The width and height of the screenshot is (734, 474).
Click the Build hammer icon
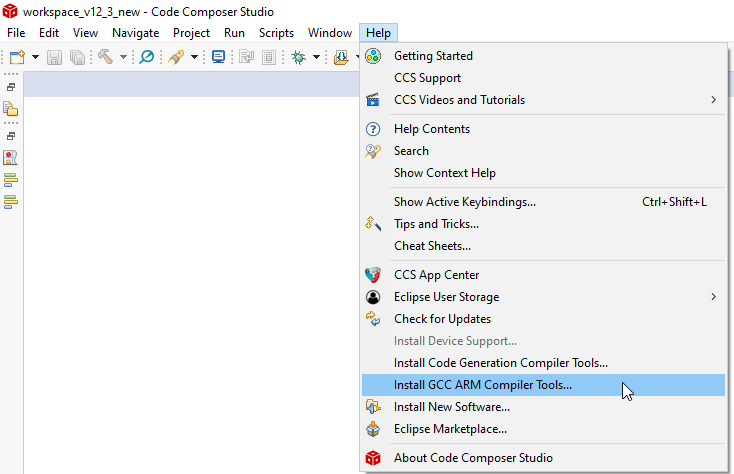click(x=105, y=57)
